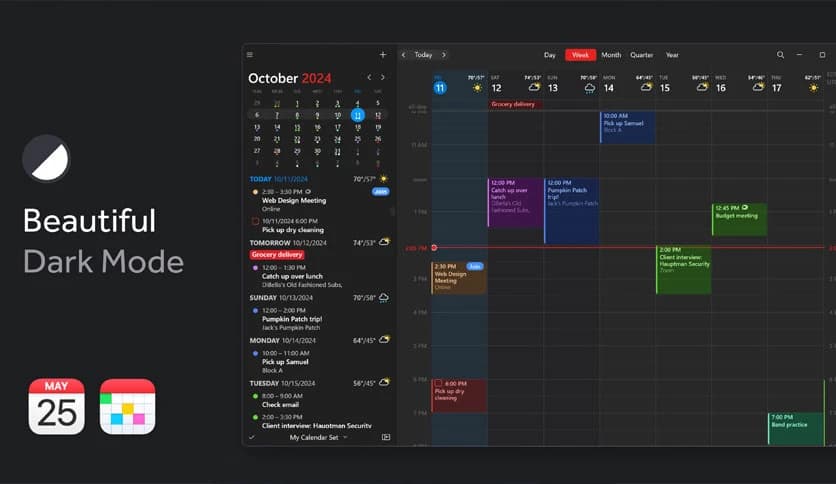The image size is (836, 484).
Task: Go to previous week arrow beside Today
Action: (x=403, y=54)
